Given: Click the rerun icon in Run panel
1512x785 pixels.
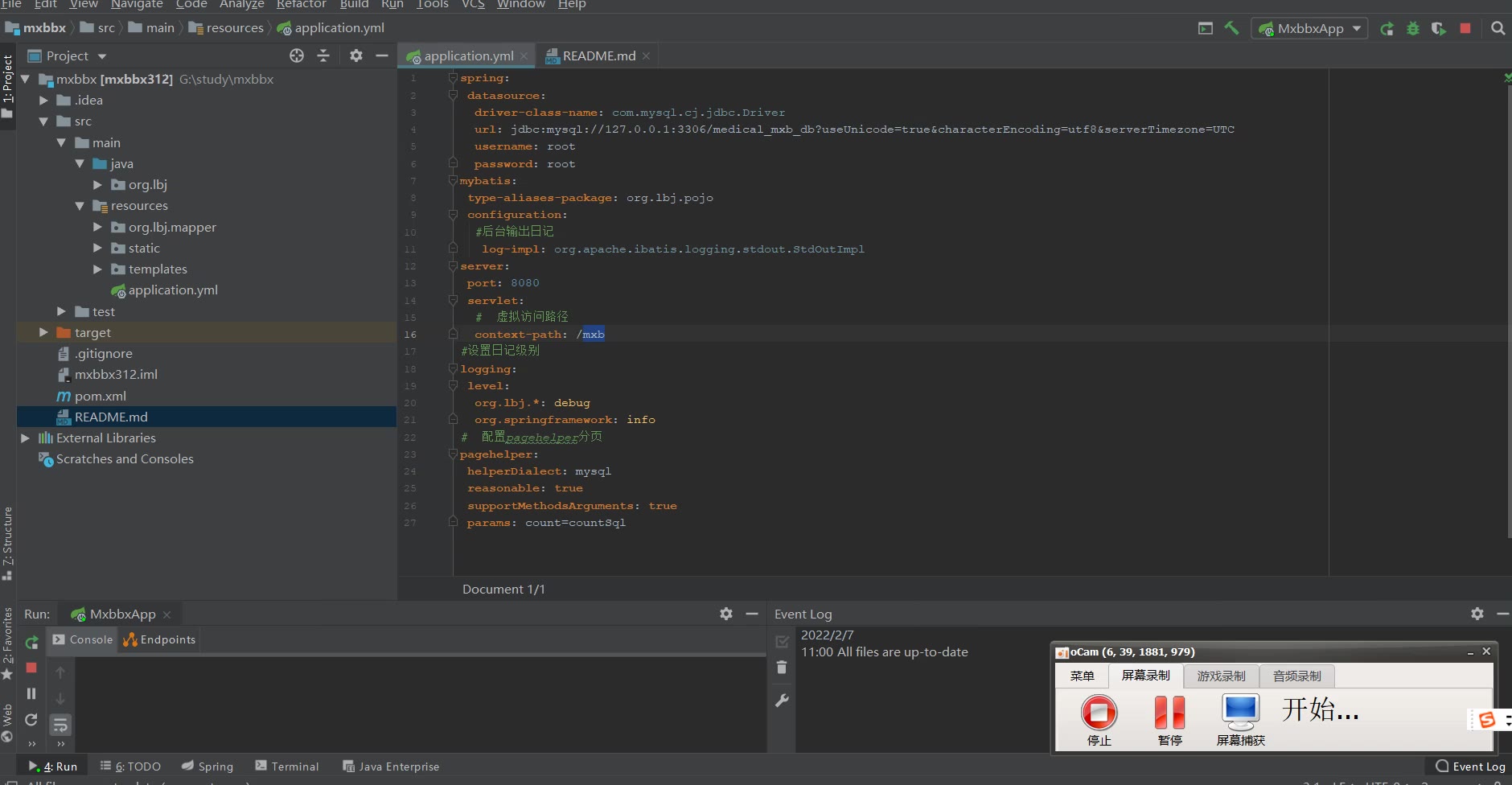Looking at the screenshot, I should click(x=31, y=643).
